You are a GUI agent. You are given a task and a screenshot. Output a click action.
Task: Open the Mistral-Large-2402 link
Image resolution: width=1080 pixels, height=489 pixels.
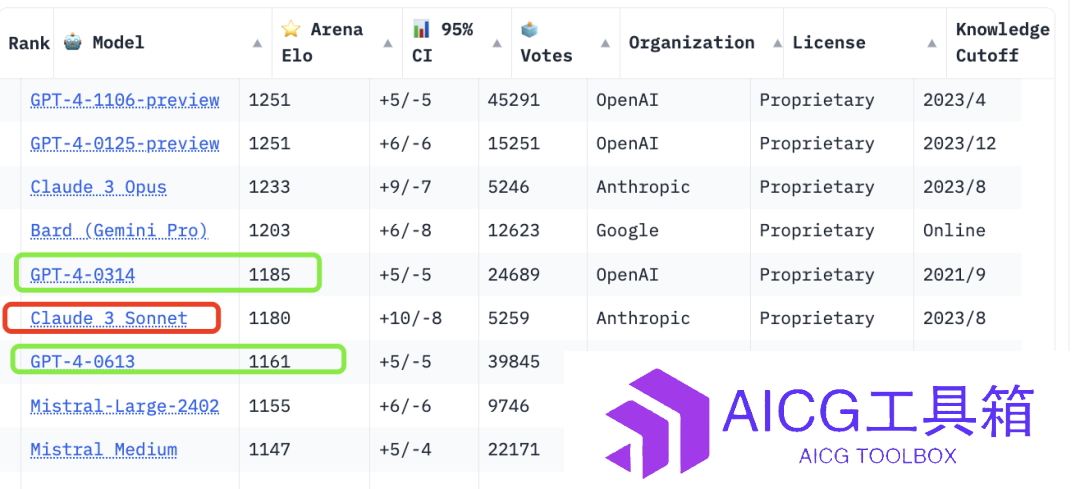125,406
